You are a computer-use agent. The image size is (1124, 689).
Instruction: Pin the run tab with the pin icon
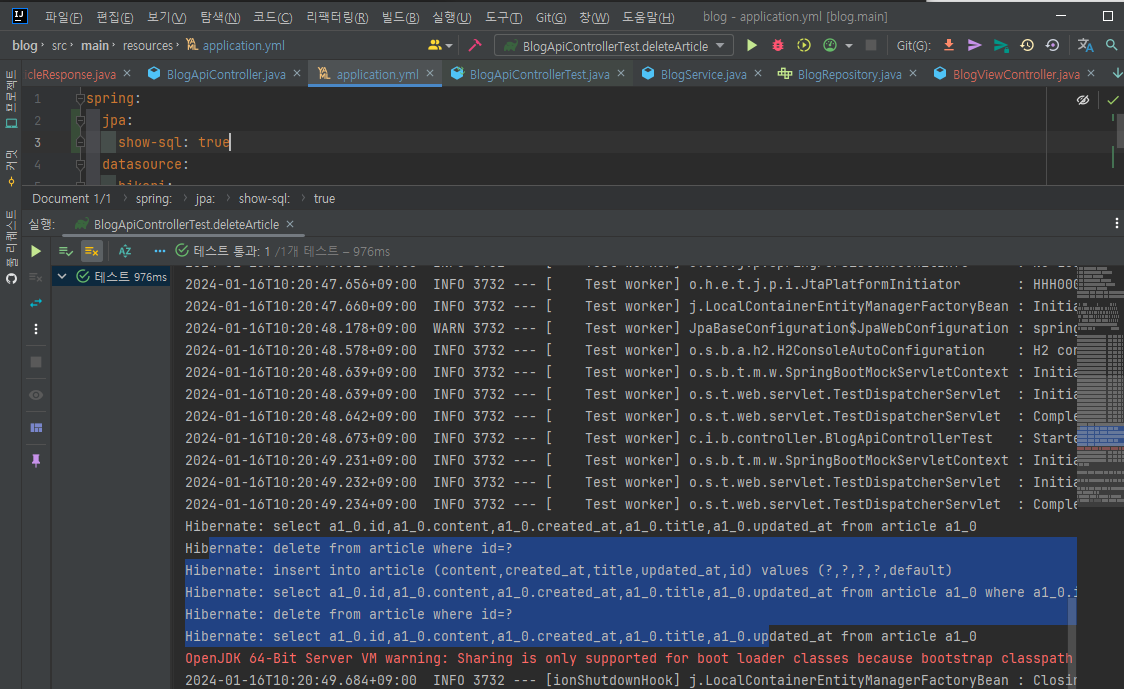point(36,461)
